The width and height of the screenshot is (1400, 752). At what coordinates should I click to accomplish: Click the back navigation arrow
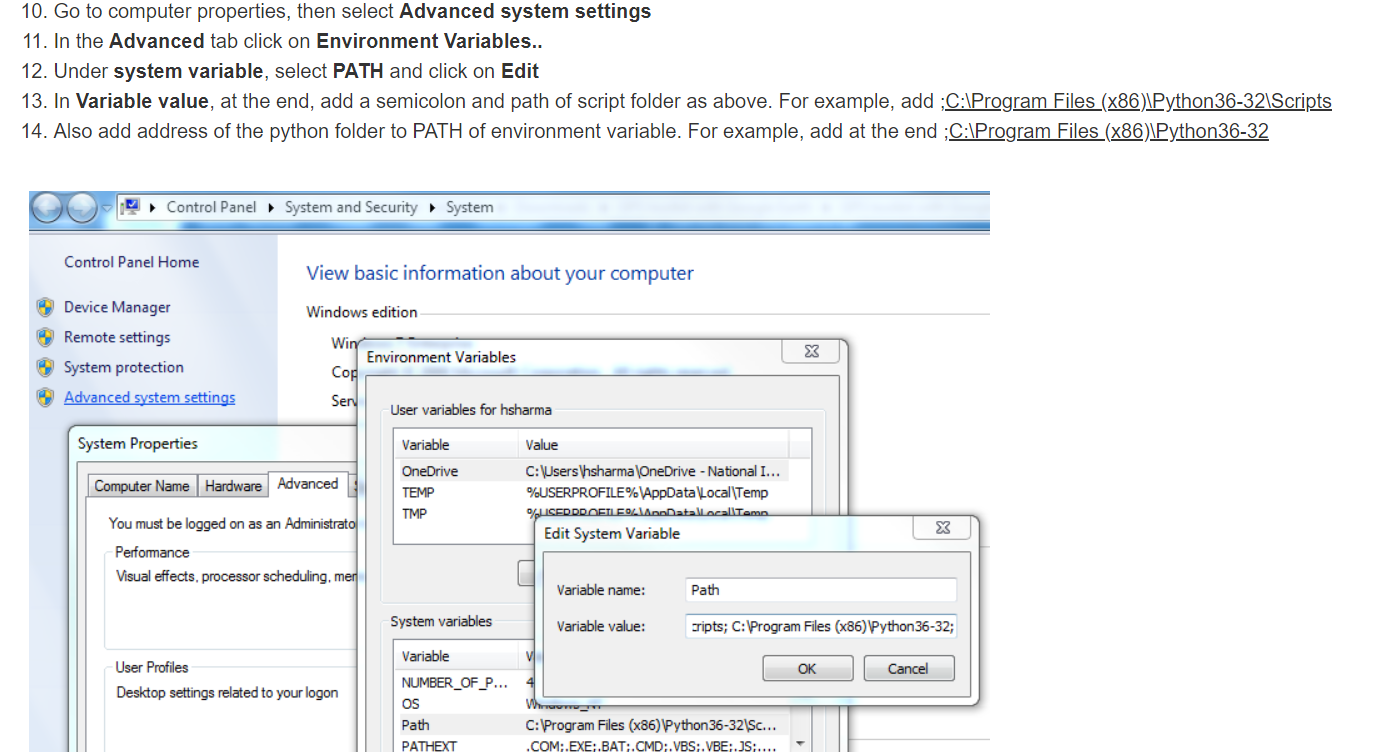point(47,207)
